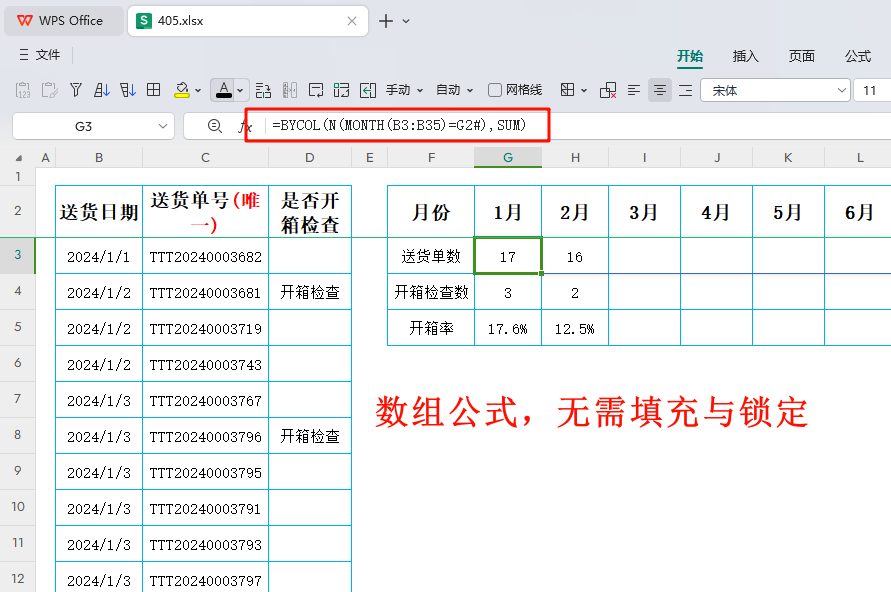Image resolution: width=891 pixels, height=592 pixels.
Task: Close the 405.xlsx document tab
Action: [x=352, y=21]
